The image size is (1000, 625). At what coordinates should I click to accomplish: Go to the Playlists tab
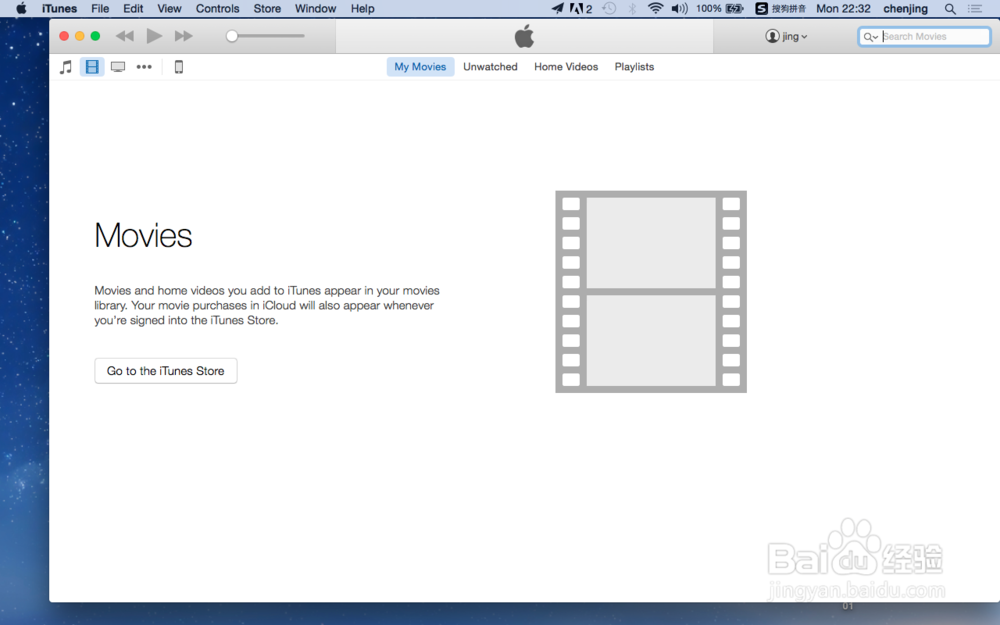tap(635, 67)
